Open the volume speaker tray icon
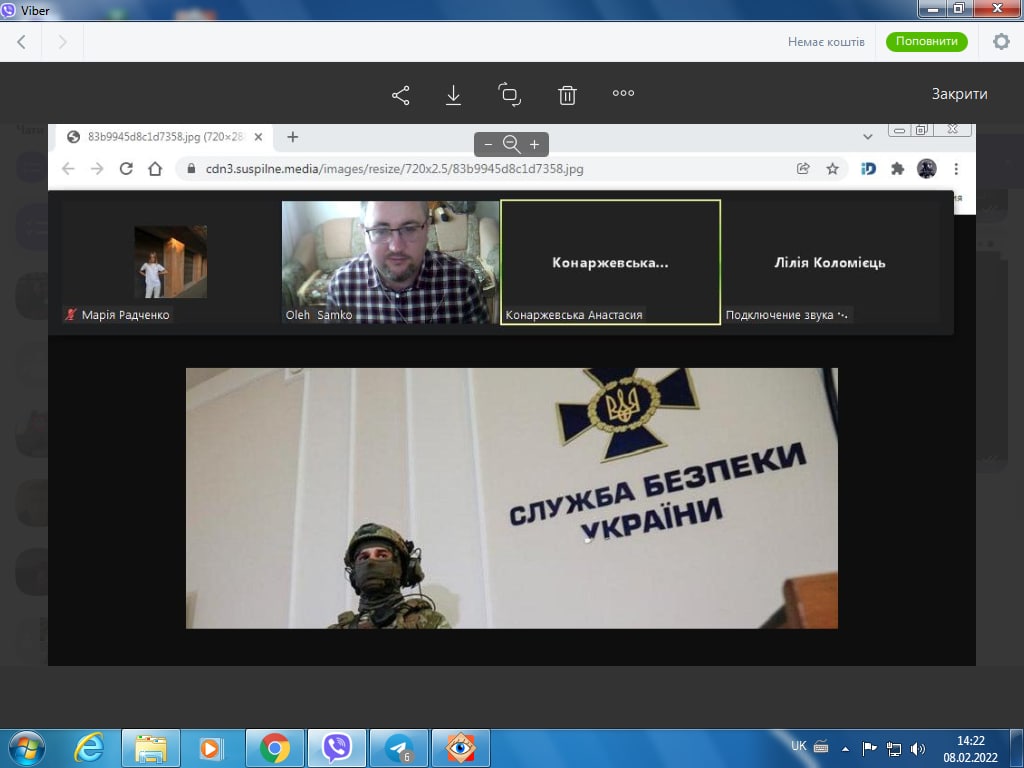Screen dimensions: 1024x768 (x=918, y=749)
